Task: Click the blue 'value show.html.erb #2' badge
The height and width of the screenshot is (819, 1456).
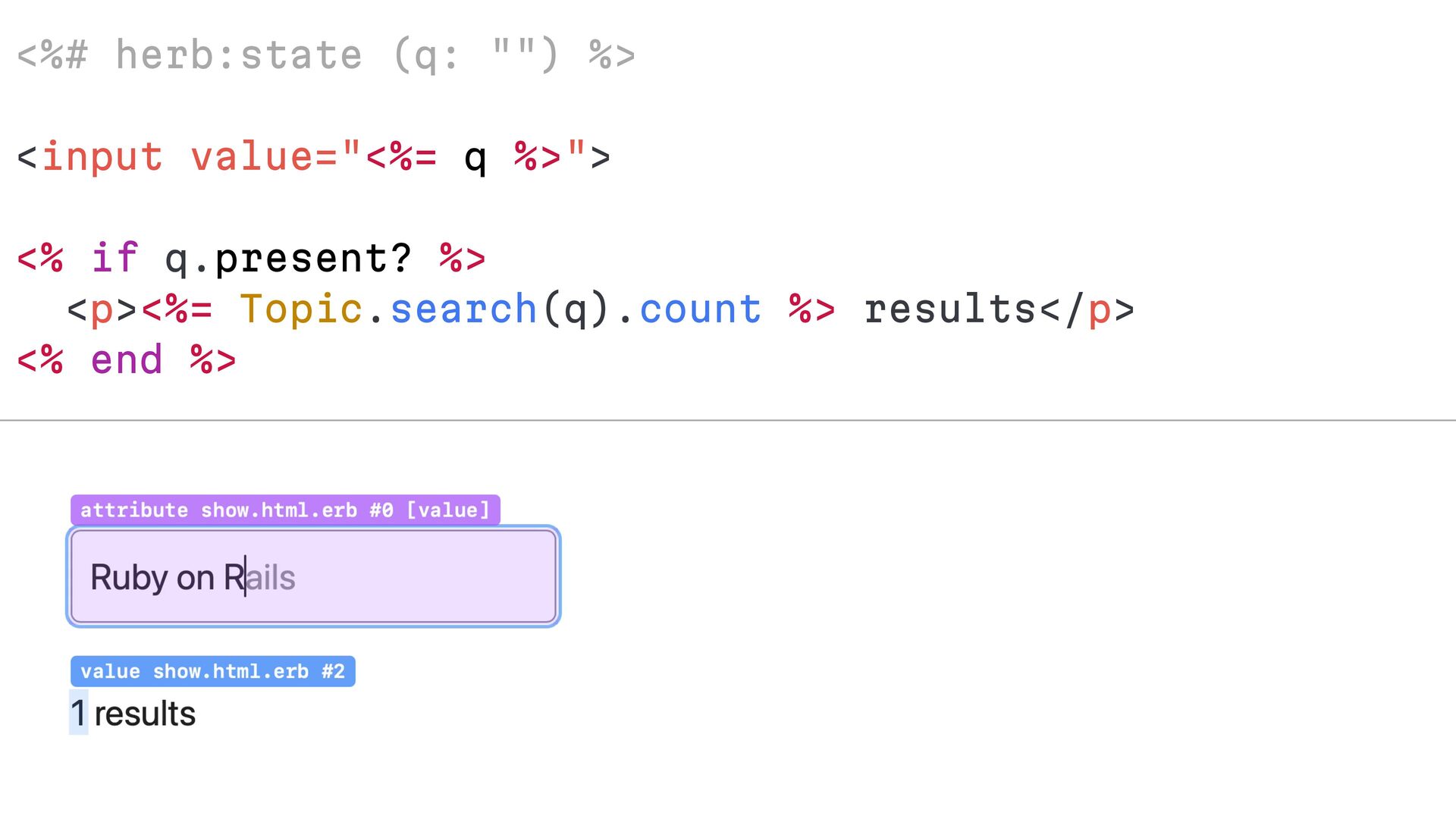Action: pos(213,671)
